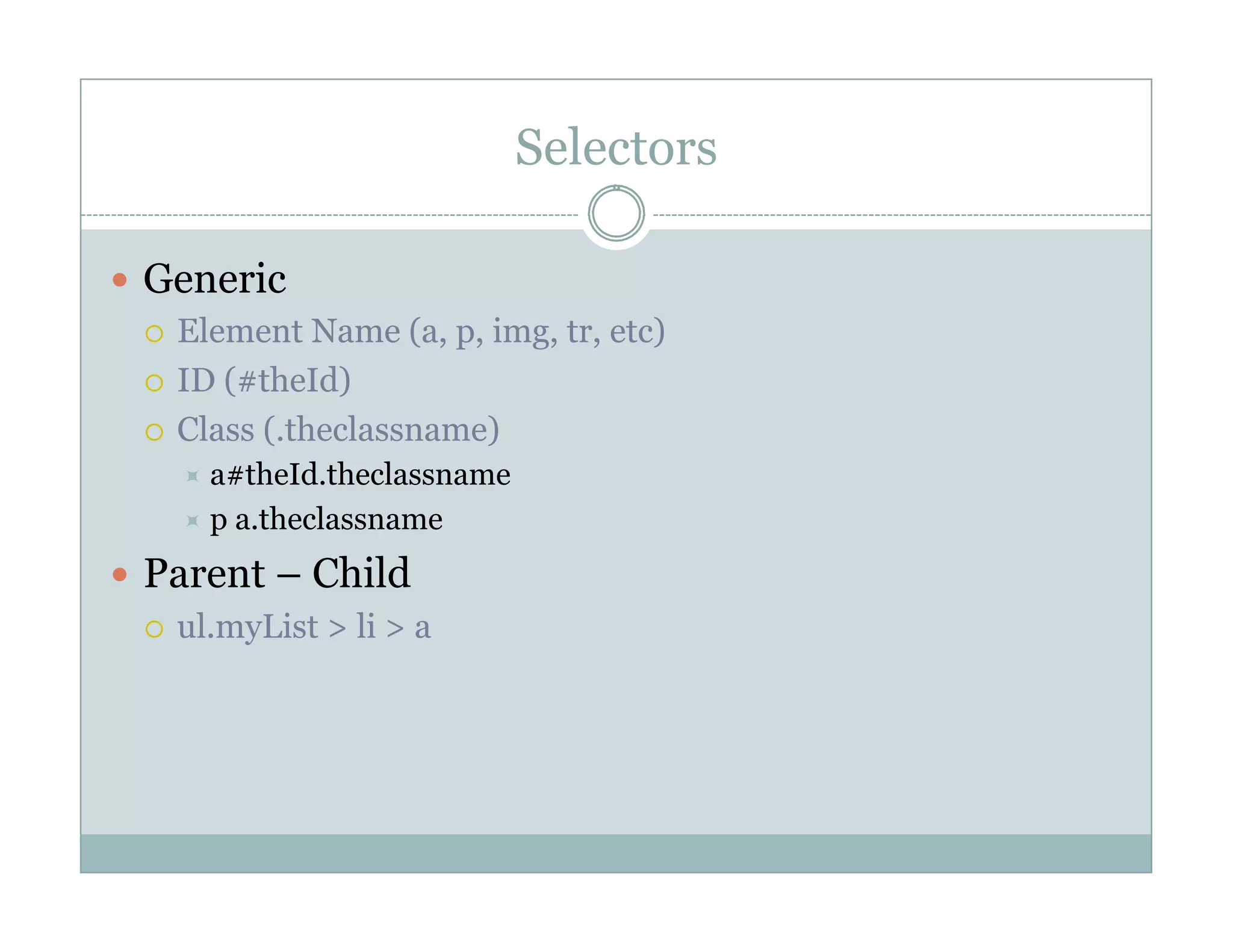Click the Class (.theclassname) line
The width and height of the screenshot is (1233, 952).
tap(338, 430)
